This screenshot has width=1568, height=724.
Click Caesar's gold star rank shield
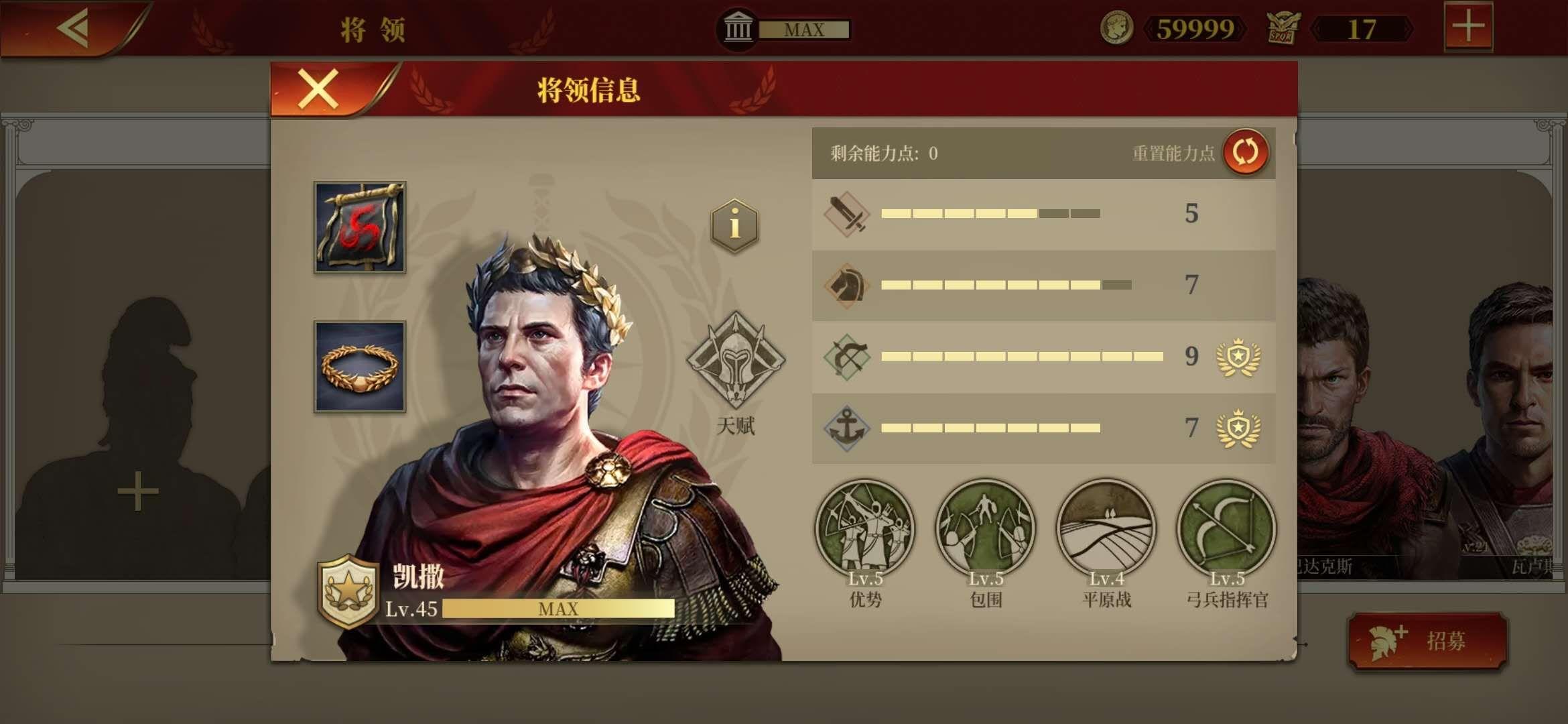[x=348, y=591]
